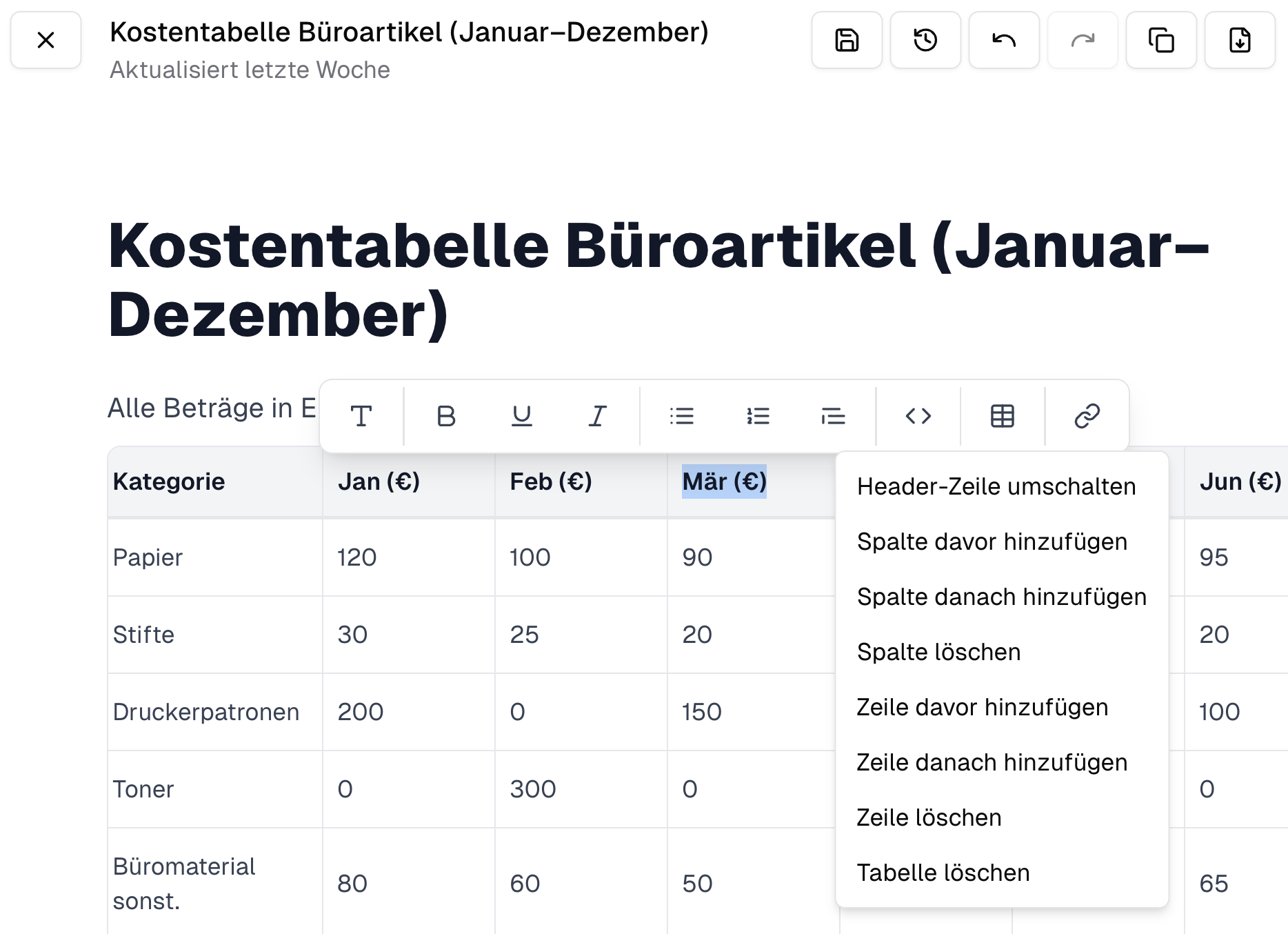Image resolution: width=1288 pixels, height=934 pixels.
Task: Export the document with the download icon
Action: [x=1239, y=40]
